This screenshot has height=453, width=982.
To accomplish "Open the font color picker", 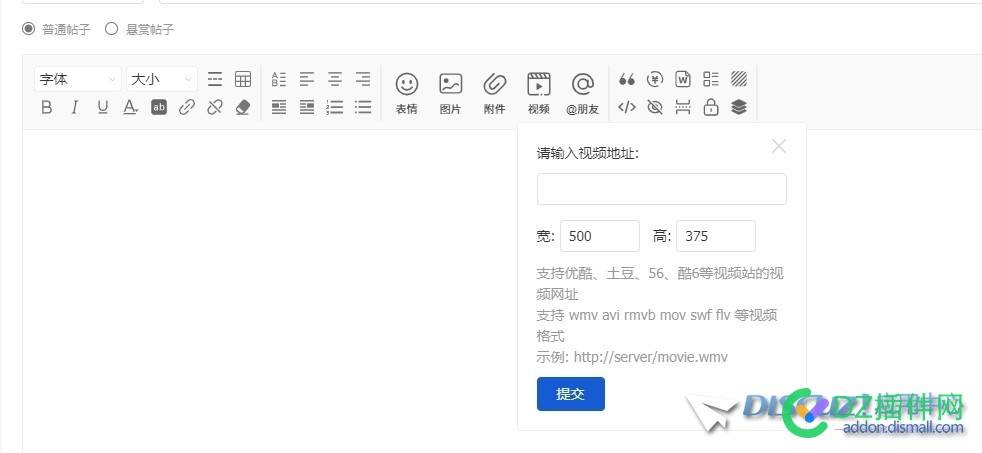I will click(x=130, y=107).
